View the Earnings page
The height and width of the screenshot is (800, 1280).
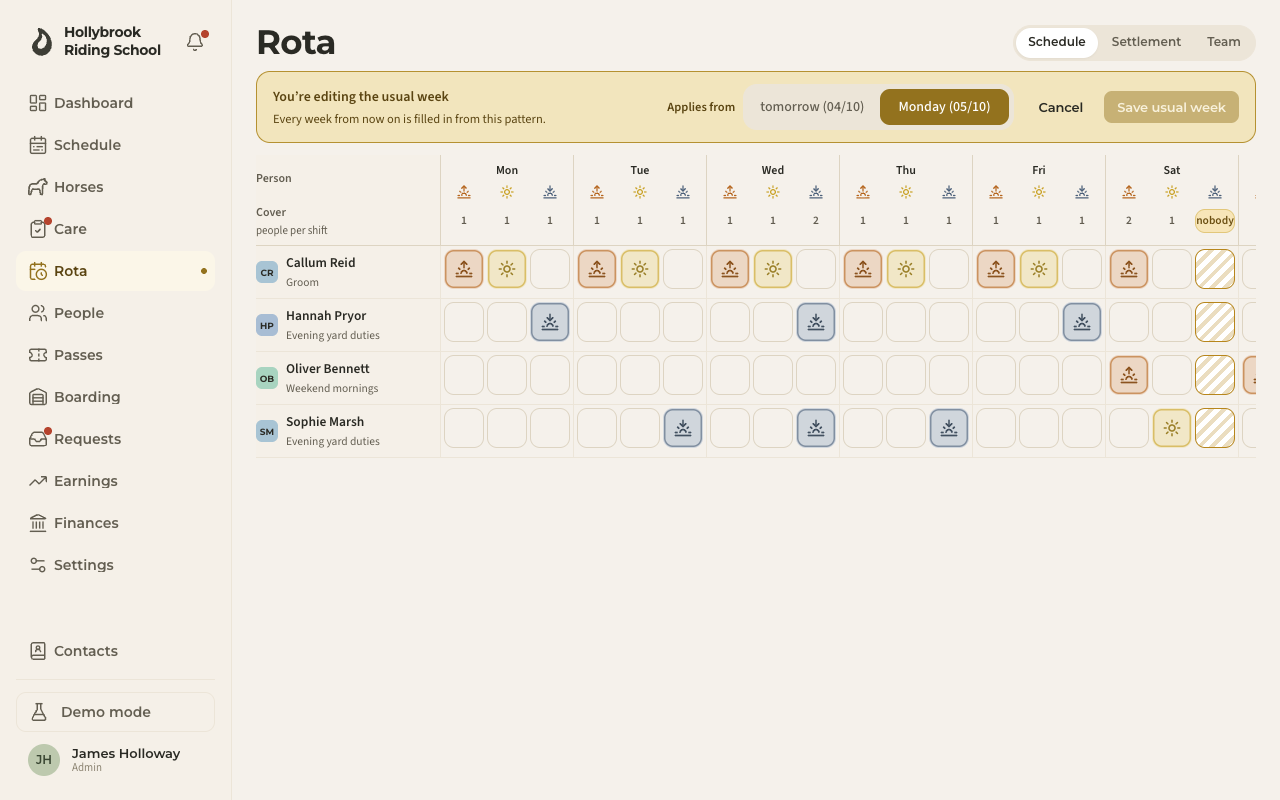(115, 481)
